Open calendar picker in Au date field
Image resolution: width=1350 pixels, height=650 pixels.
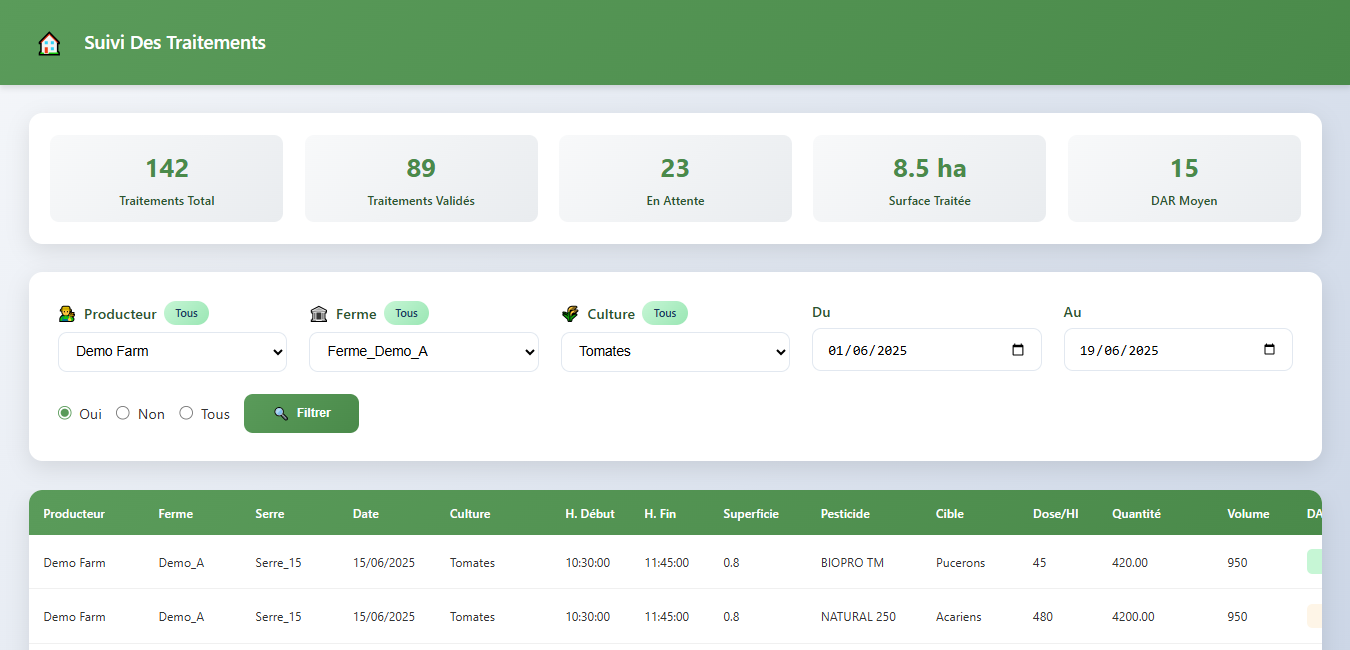(x=1269, y=350)
